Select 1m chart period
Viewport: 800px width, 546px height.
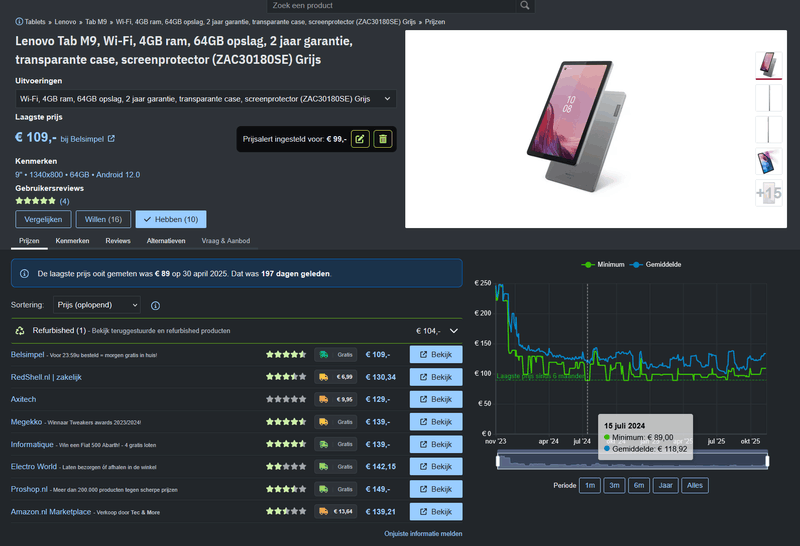point(590,485)
